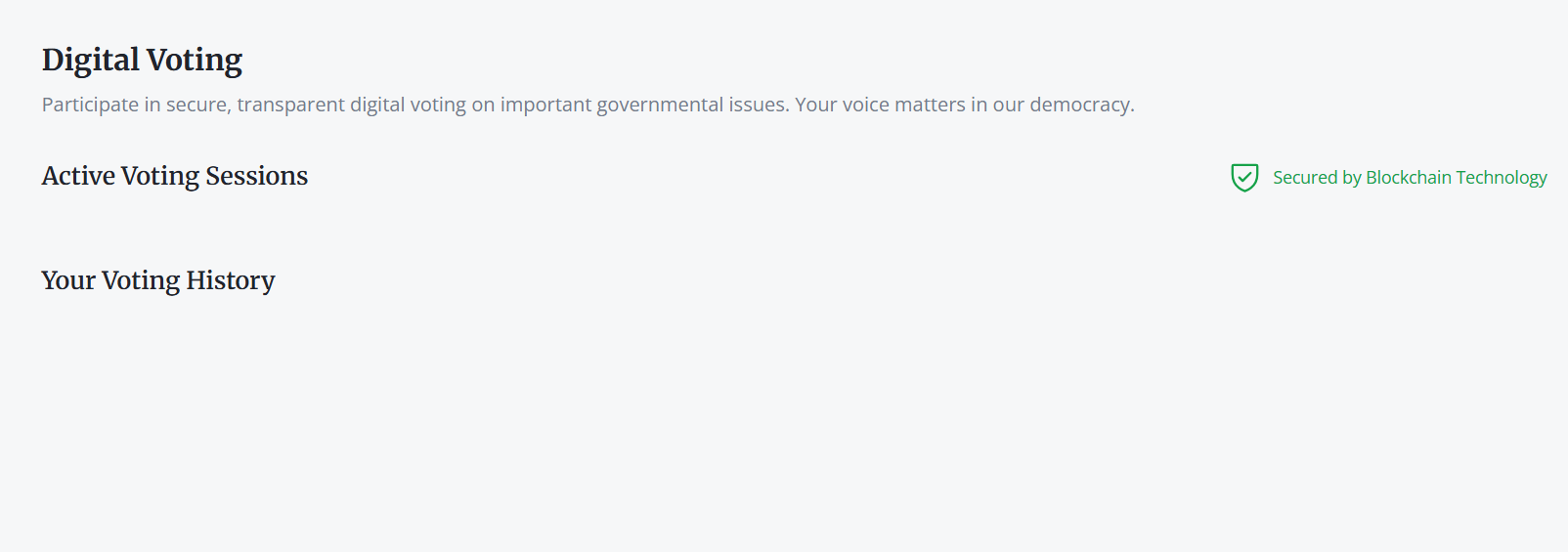Click the word "Active" in the sessions heading

(78, 176)
